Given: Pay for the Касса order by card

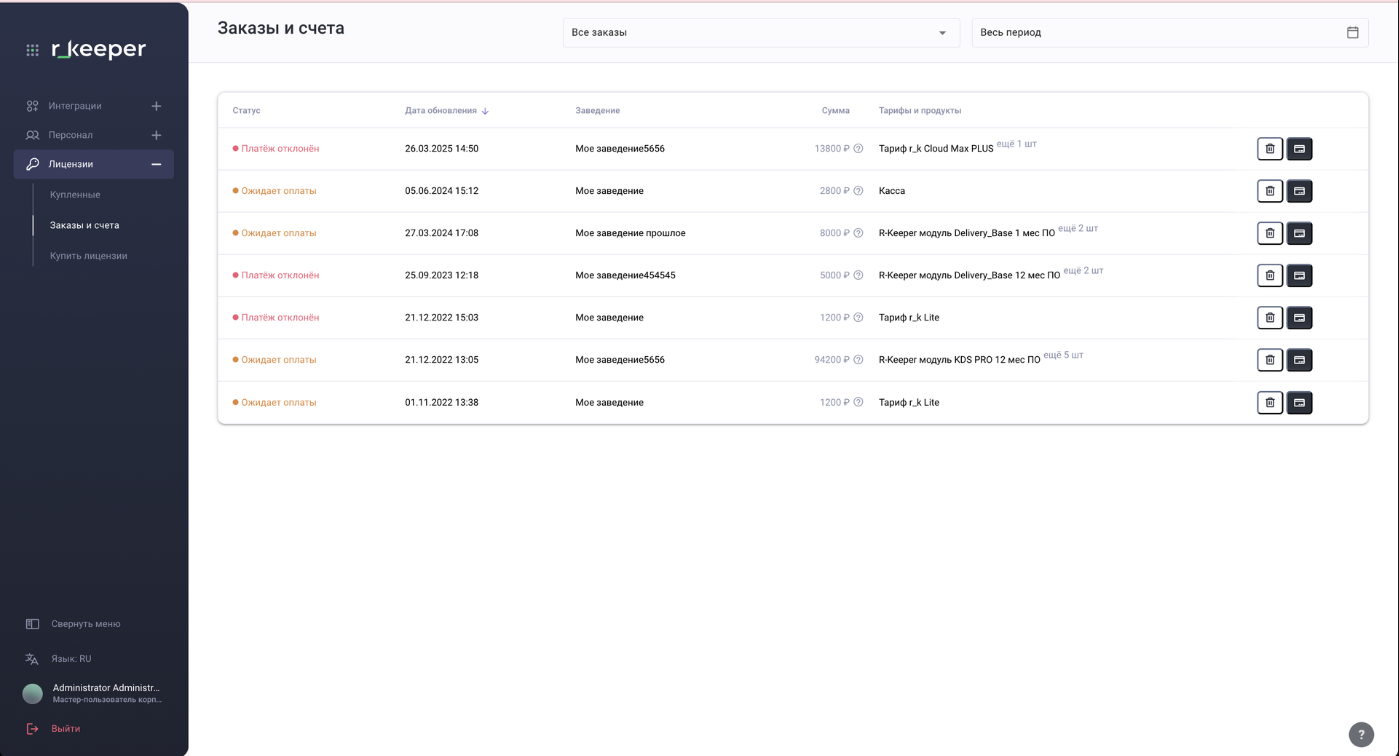Looking at the screenshot, I should (x=1299, y=191).
